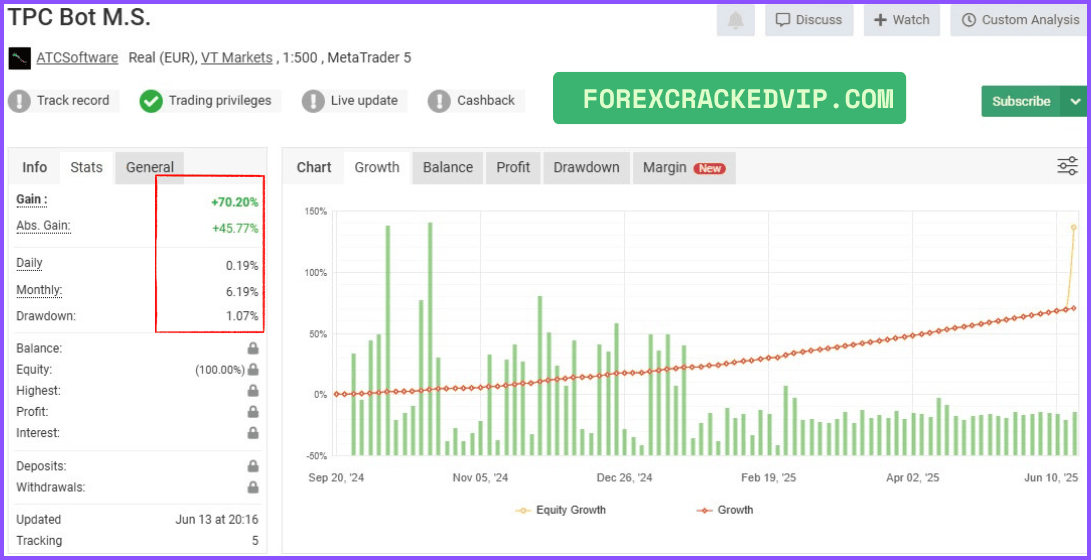This screenshot has width=1091, height=560.
Task: Click the Cashback label
Action: coord(486,101)
